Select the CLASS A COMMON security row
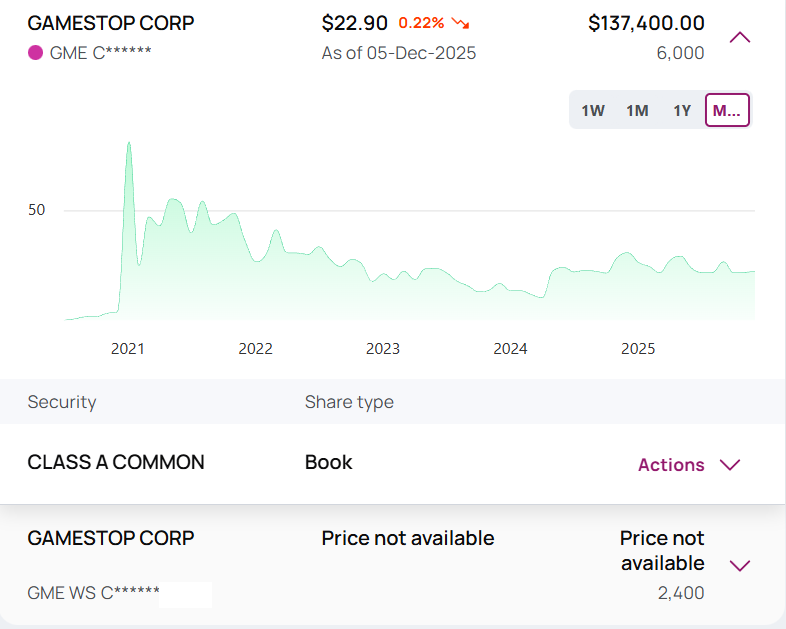The width and height of the screenshot is (786, 629). (x=116, y=462)
